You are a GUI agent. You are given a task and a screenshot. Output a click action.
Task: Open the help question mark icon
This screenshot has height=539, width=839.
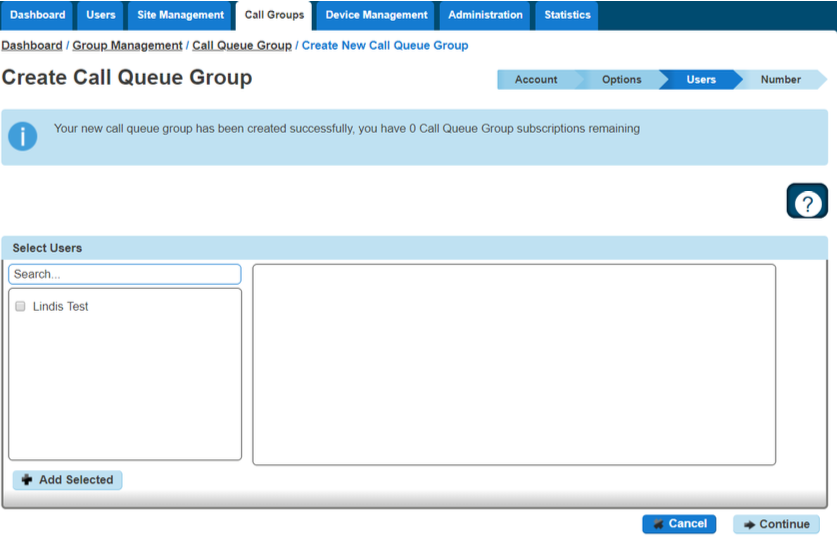pos(807,201)
